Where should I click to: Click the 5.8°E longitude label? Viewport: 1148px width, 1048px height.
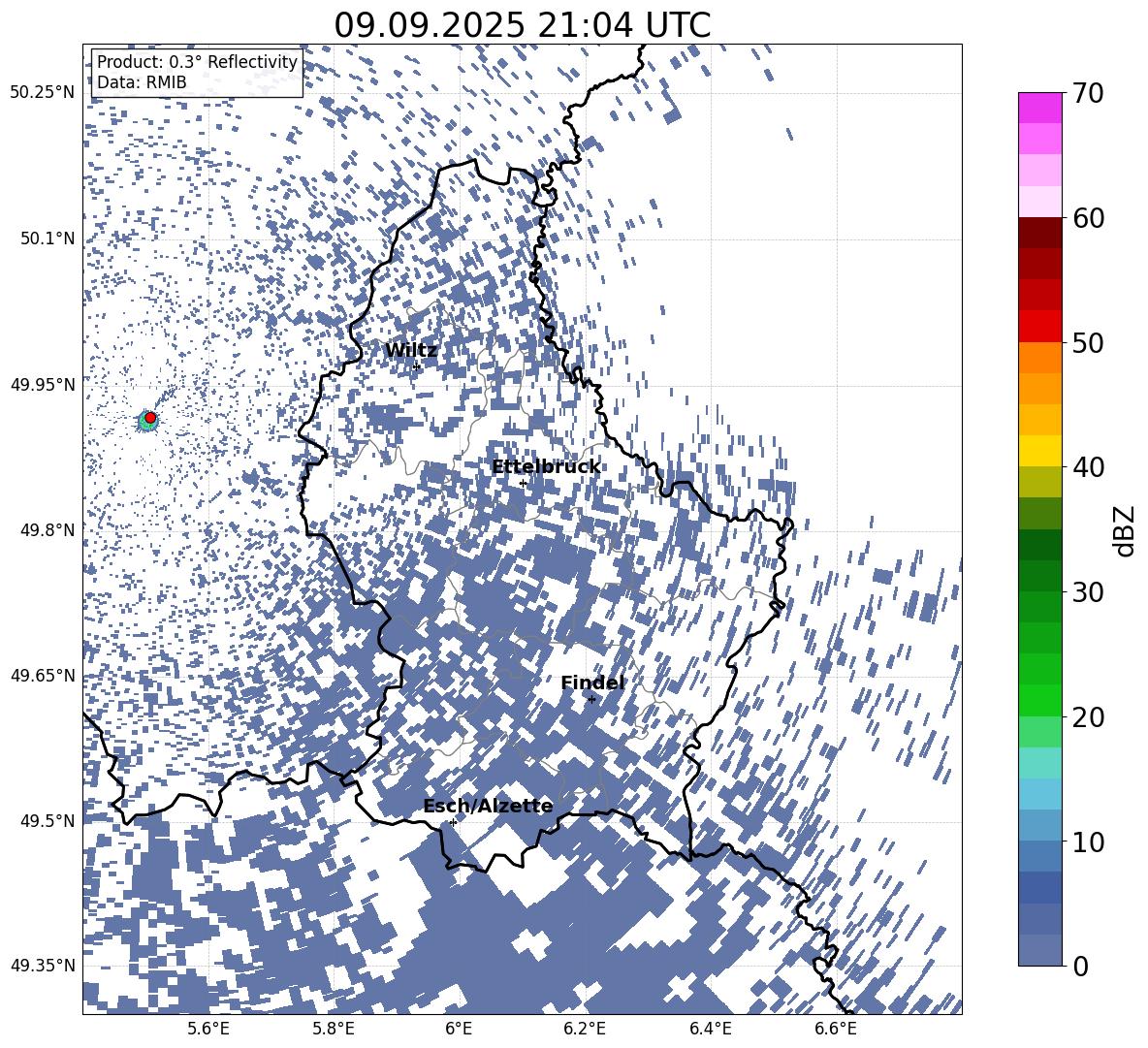[x=334, y=1029]
